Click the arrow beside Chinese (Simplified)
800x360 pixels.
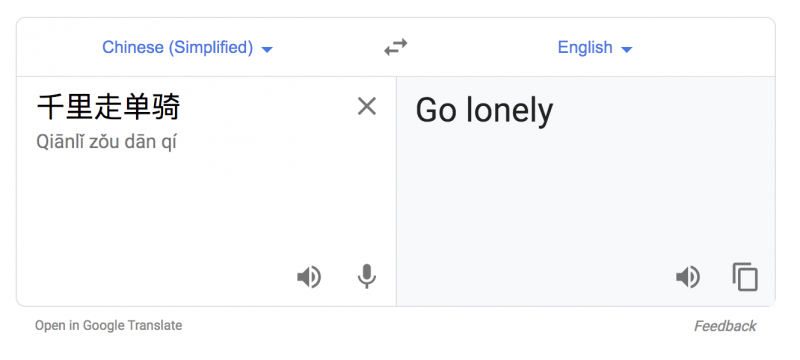point(267,49)
